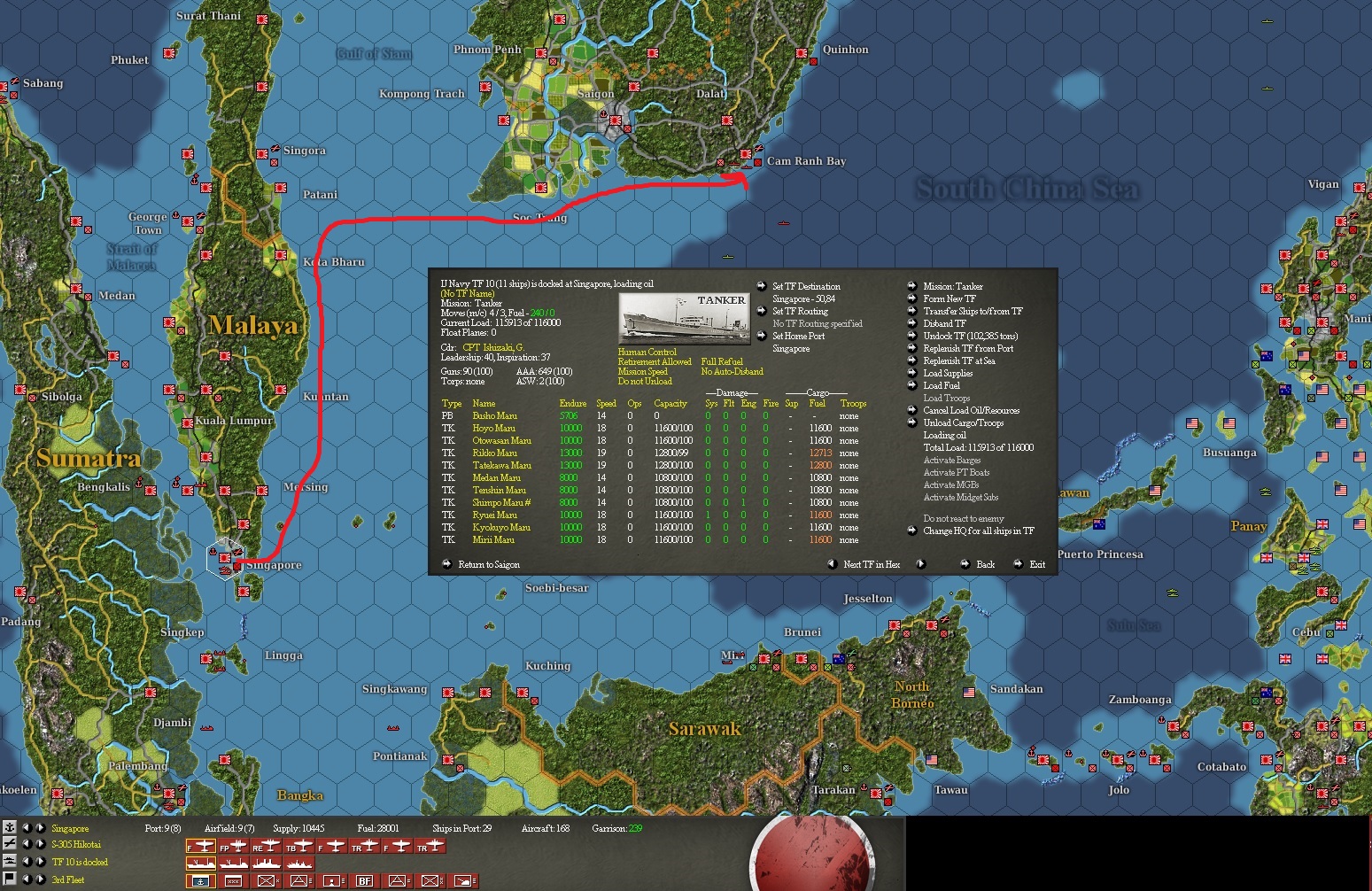
Task: Select the FP floatplane air group icon
Action: 233,846
